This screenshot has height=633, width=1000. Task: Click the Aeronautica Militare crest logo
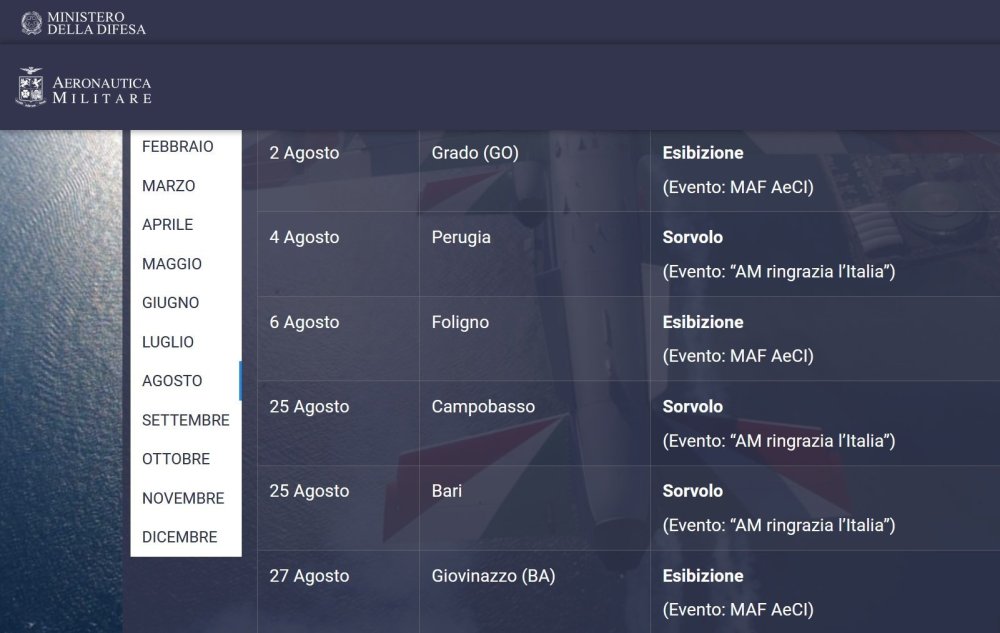click(29, 87)
